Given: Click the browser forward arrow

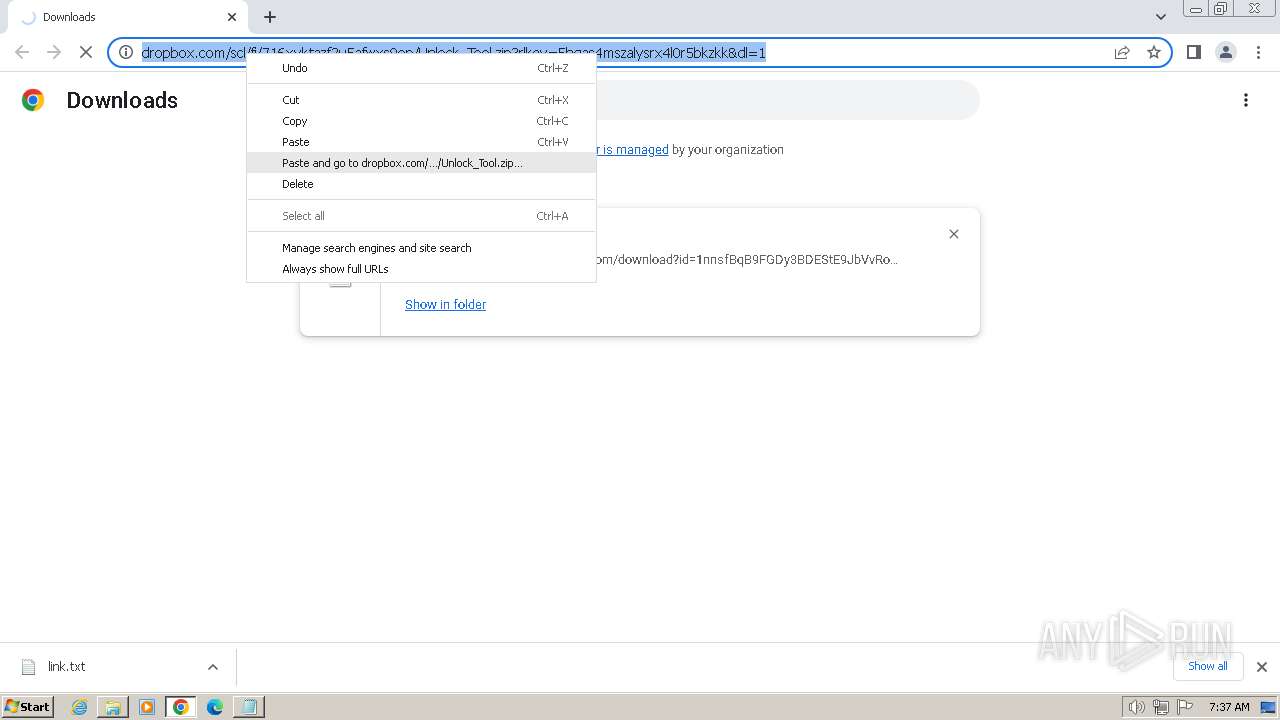Looking at the screenshot, I should pyautogui.click(x=54, y=52).
